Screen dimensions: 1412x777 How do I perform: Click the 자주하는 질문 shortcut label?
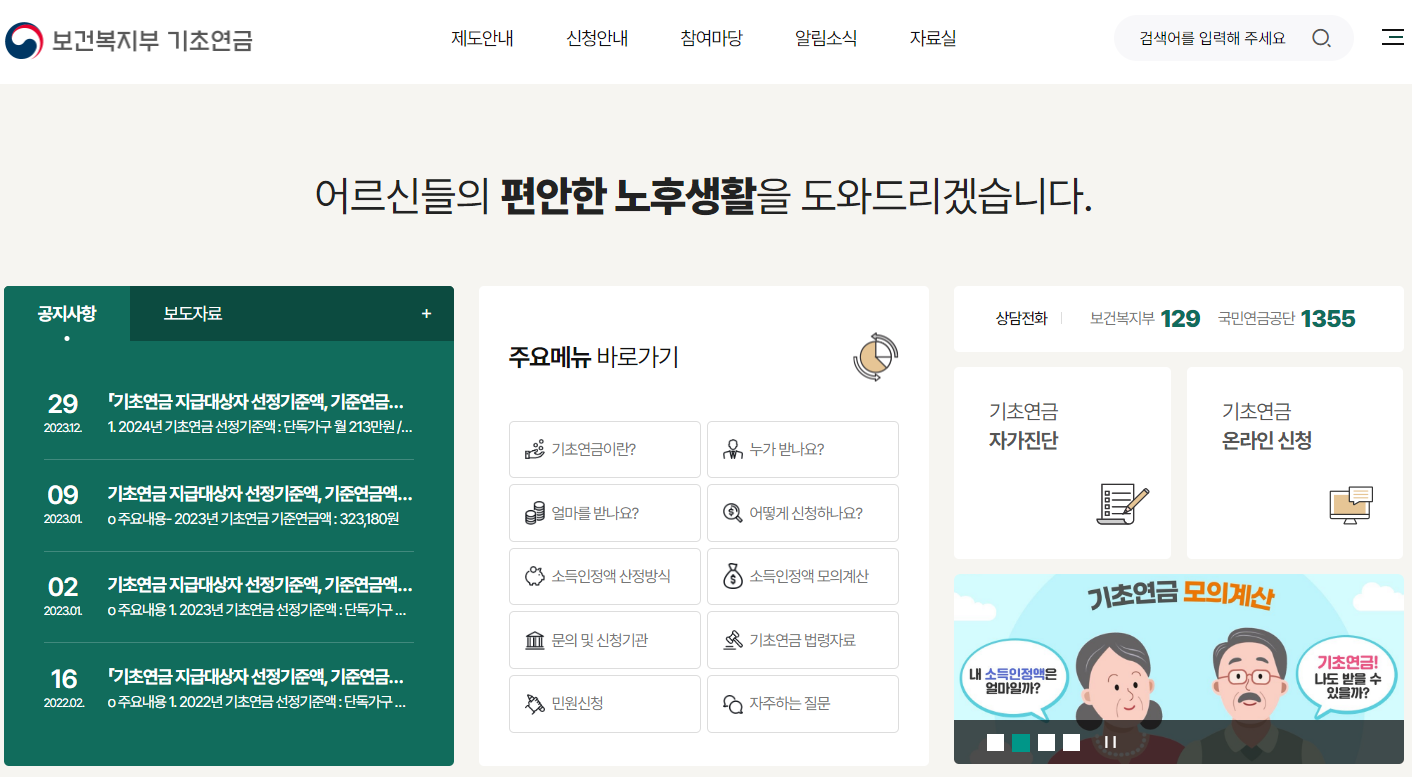[x=790, y=704]
